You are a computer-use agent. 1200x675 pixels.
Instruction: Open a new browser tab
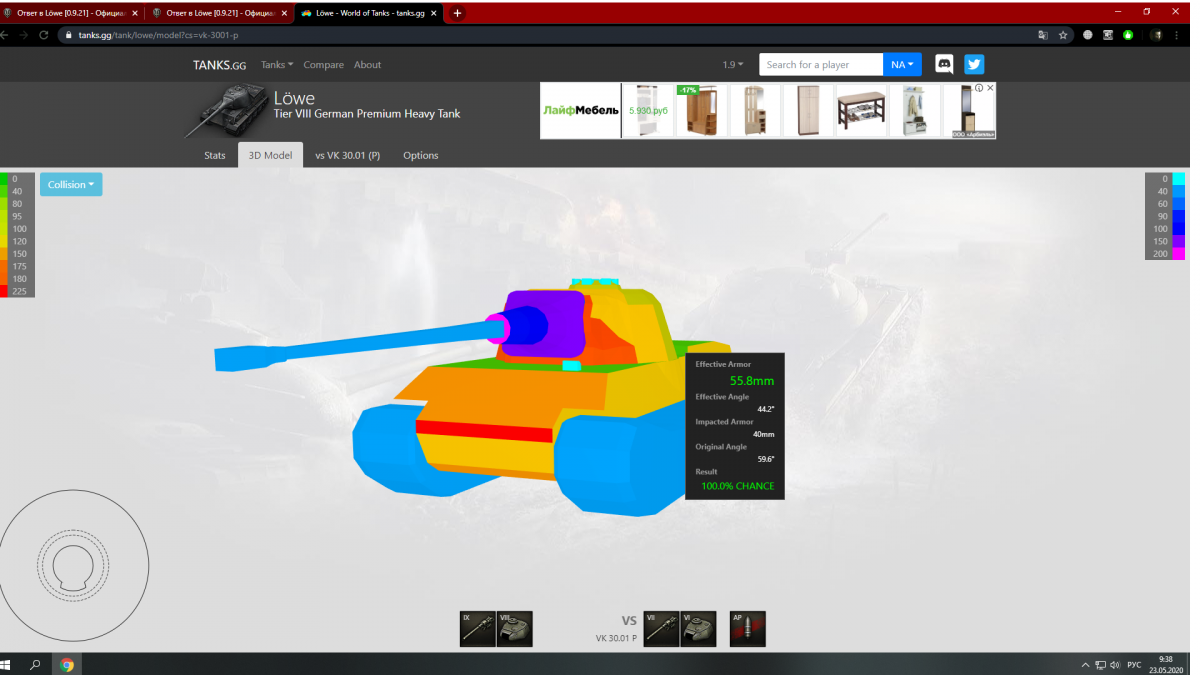point(457,13)
